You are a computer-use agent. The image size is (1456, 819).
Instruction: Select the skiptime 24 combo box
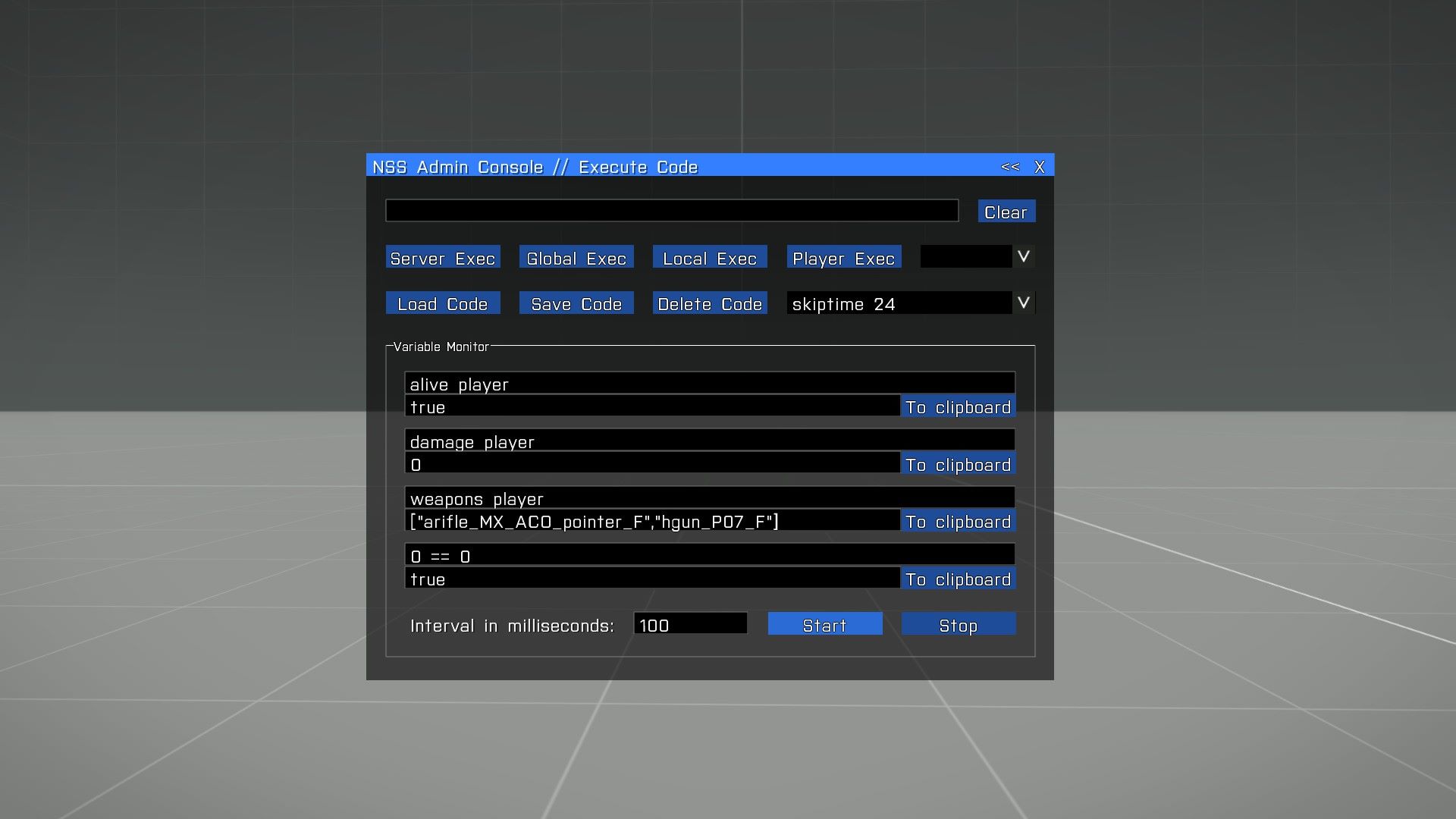click(x=899, y=303)
